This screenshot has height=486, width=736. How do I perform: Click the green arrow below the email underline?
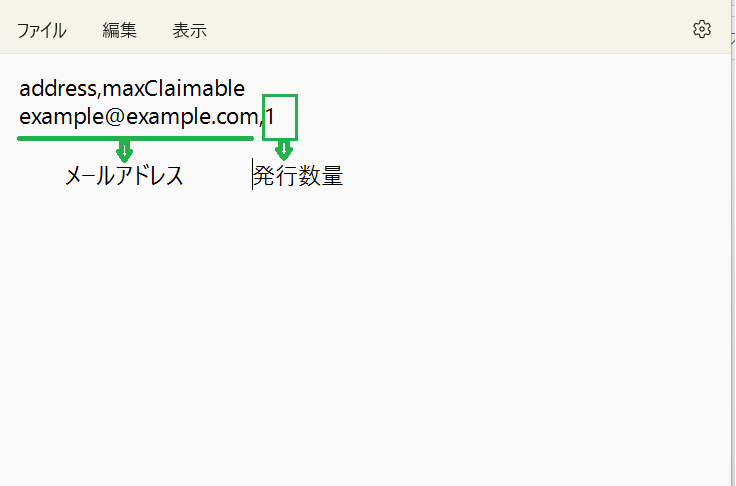point(124,151)
